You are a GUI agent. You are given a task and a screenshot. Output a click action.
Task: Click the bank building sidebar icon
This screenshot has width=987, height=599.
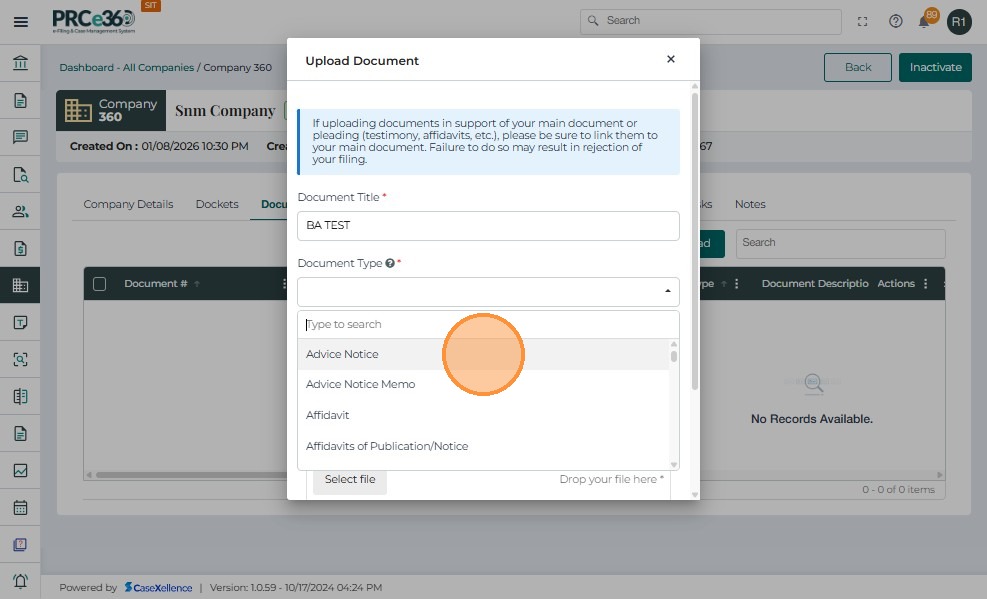pos(20,64)
